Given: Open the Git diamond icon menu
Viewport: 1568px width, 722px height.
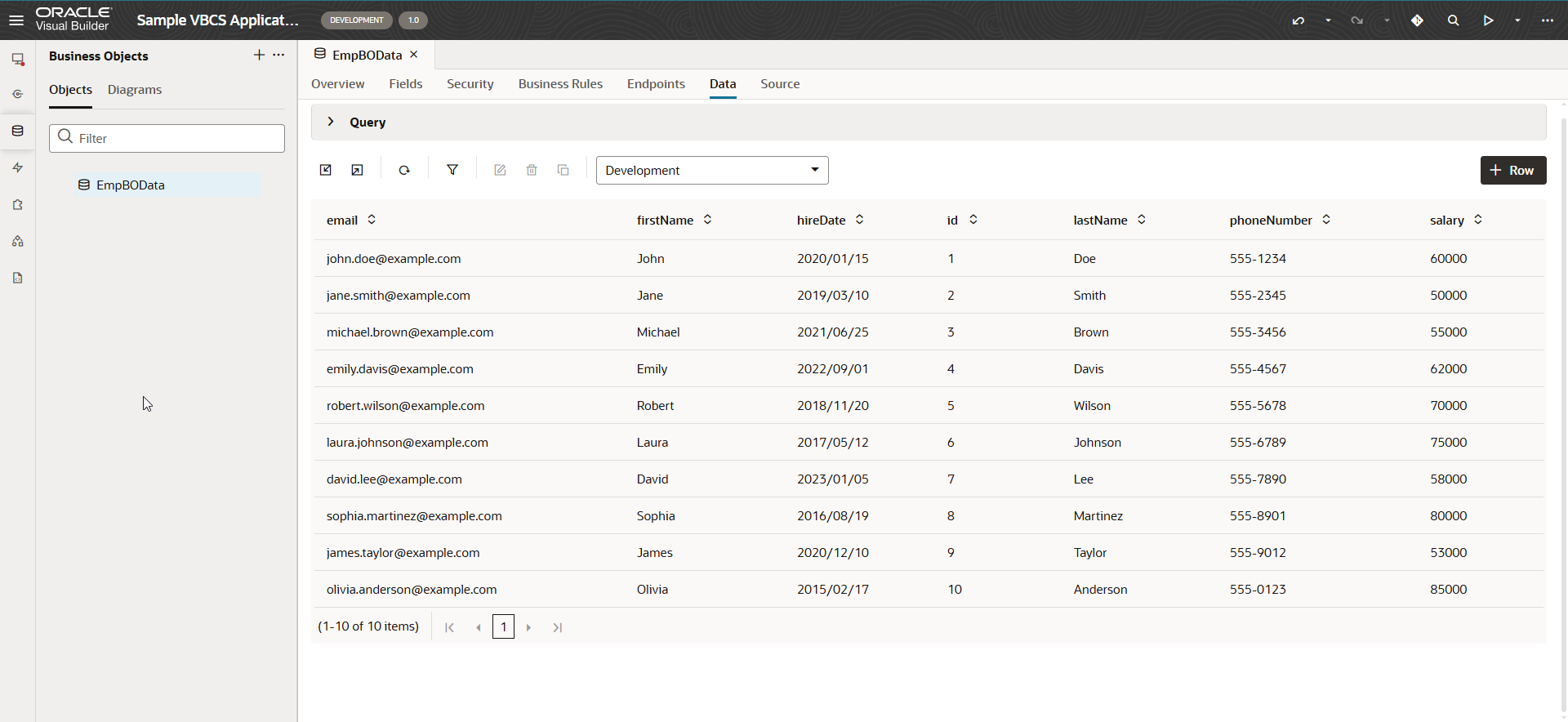Looking at the screenshot, I should point(1417,20).
